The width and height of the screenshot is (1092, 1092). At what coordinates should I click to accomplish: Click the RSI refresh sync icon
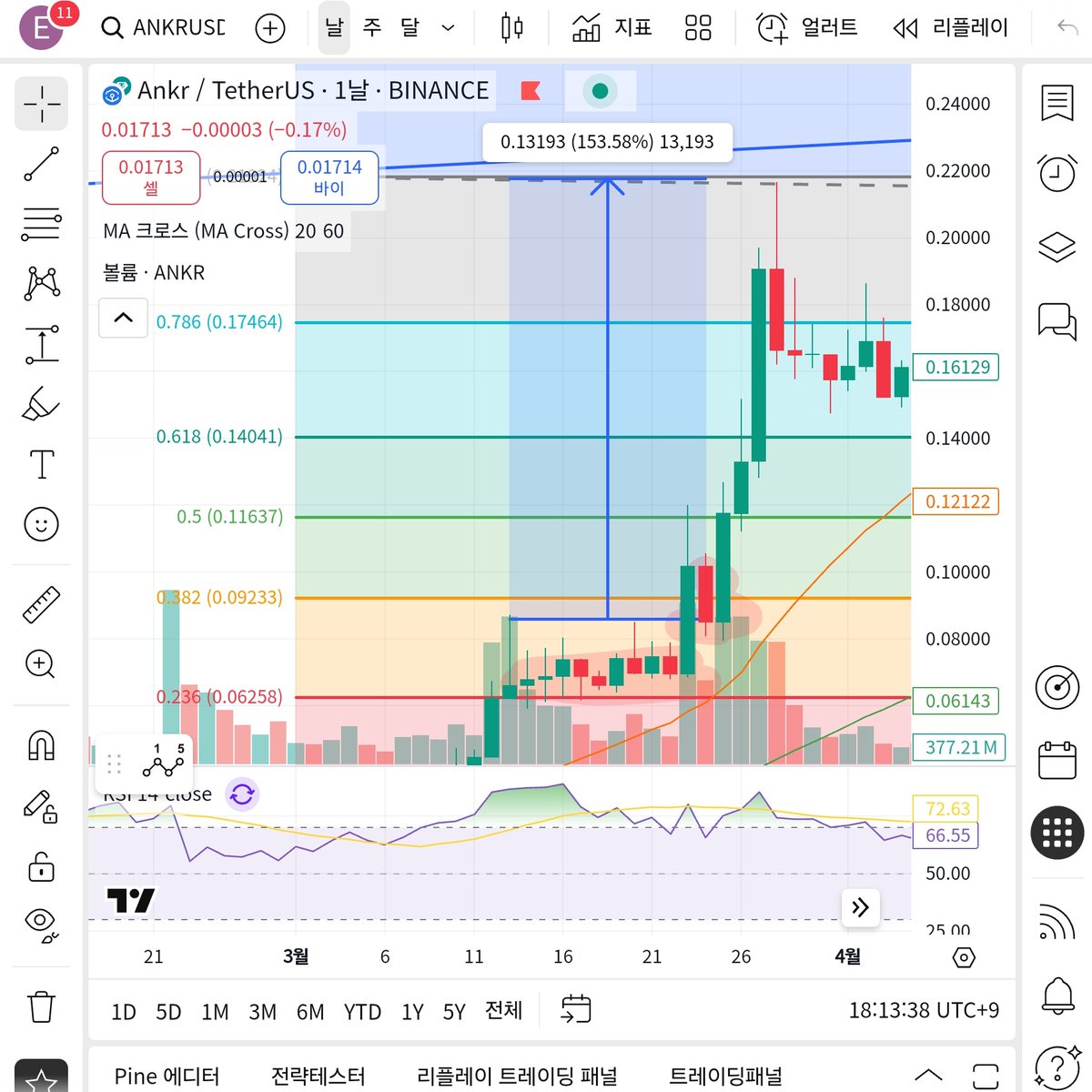pos(242,794)
